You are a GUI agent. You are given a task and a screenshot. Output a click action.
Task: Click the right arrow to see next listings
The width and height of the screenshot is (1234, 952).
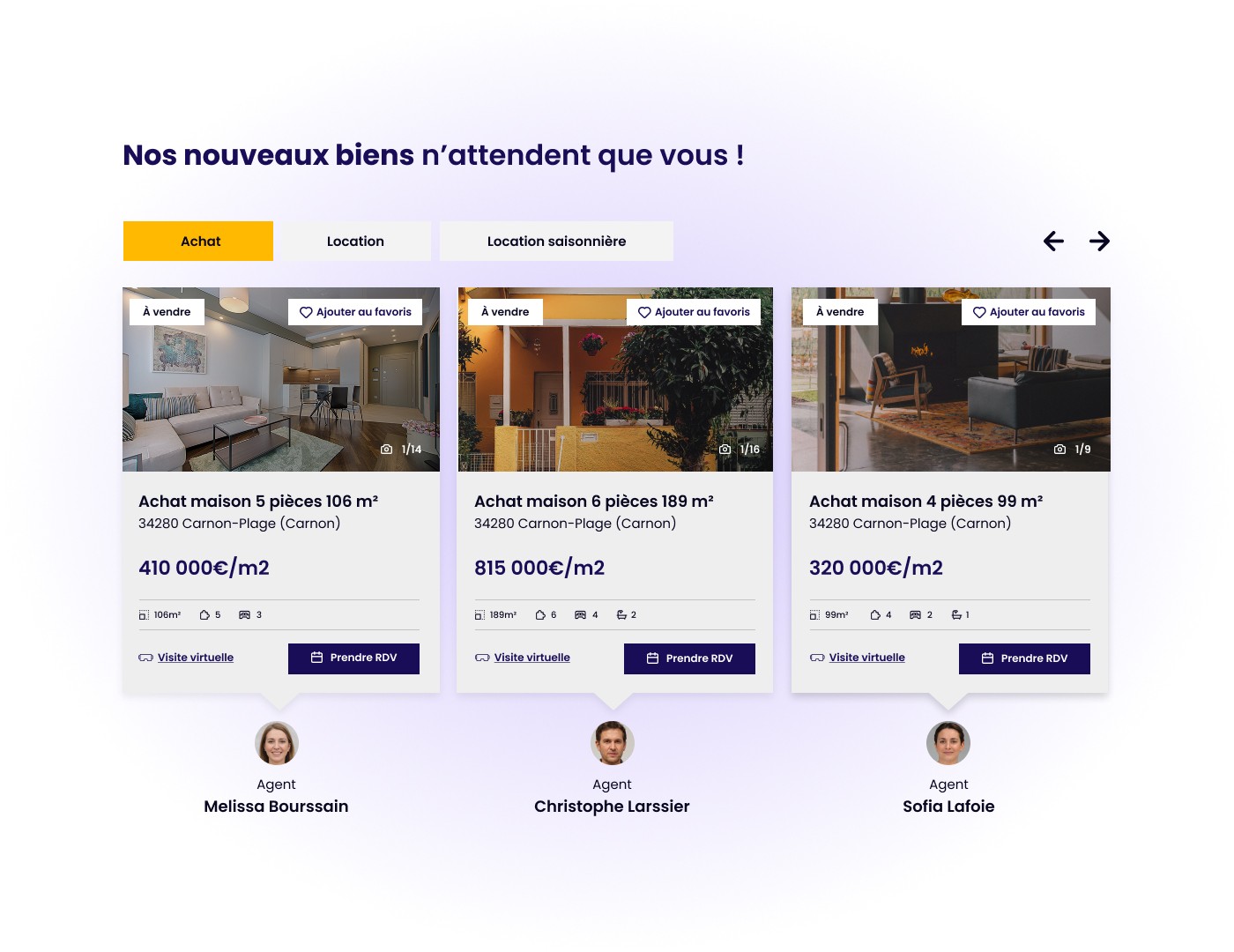pos(1099,241)
